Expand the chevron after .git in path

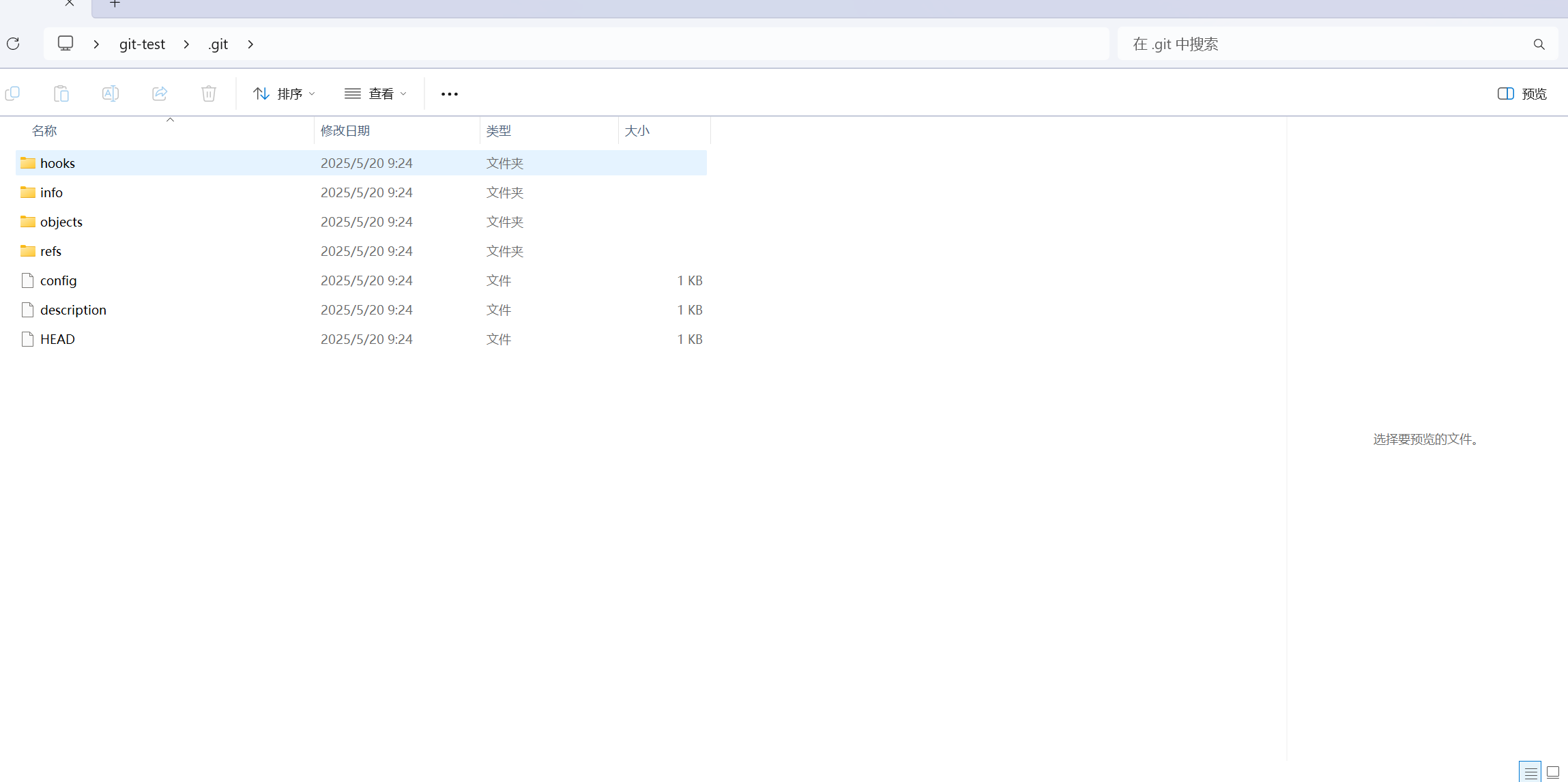click(x=250, y=44)
